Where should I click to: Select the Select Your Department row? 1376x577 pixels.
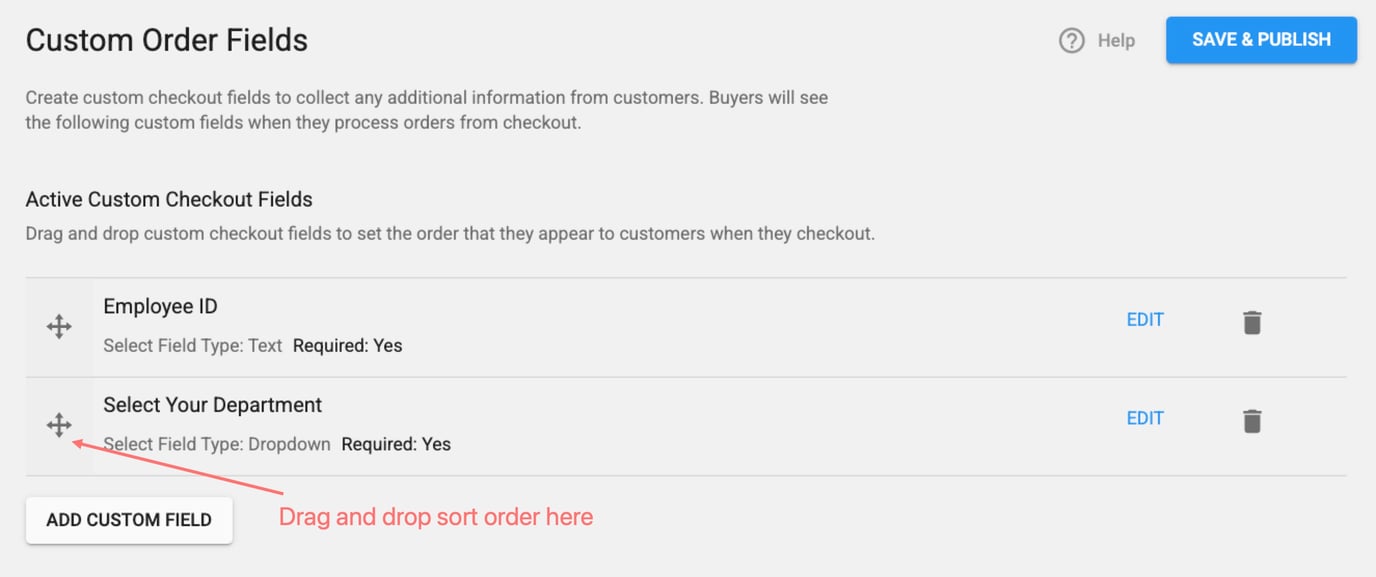(x=600, y=424)
